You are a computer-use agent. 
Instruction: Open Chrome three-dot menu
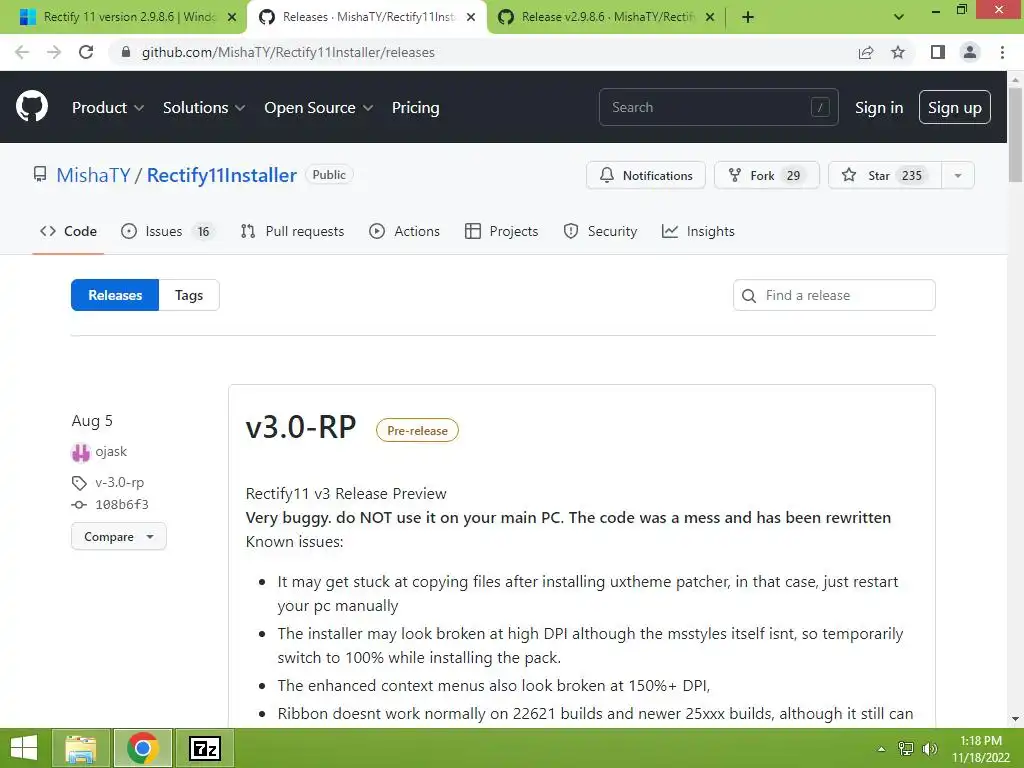point(1002,52)
